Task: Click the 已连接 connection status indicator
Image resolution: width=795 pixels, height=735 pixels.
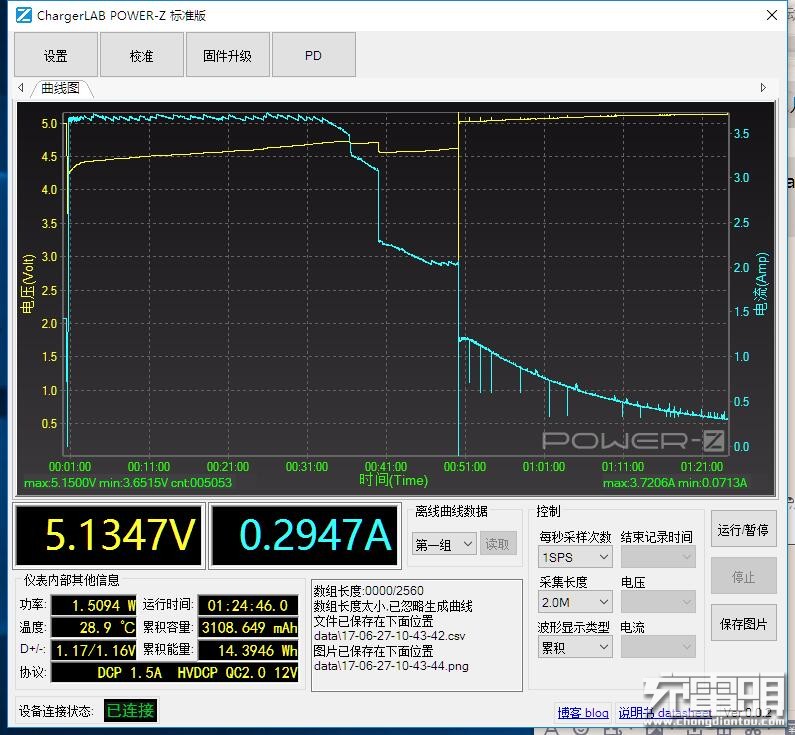Action: 130,711
